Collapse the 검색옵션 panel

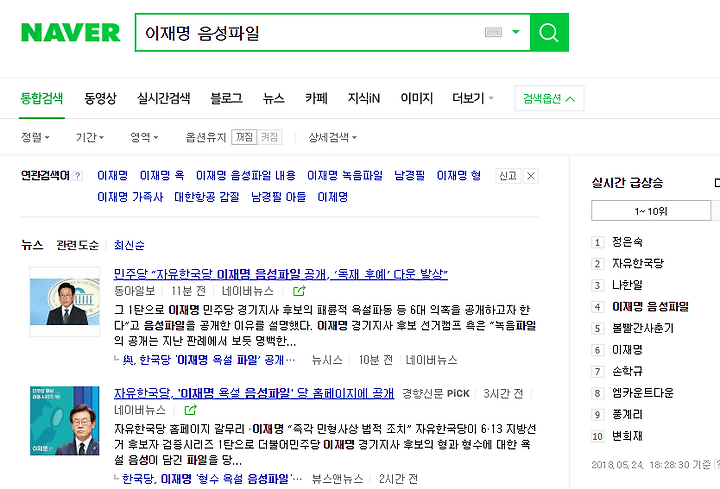(549, 98)
